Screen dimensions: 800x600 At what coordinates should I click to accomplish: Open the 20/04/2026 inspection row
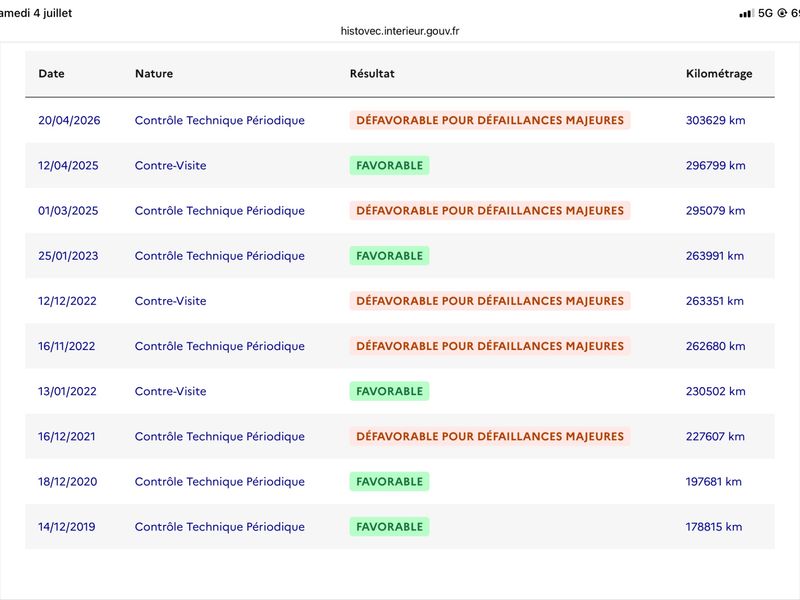click(x=400, y=120)
